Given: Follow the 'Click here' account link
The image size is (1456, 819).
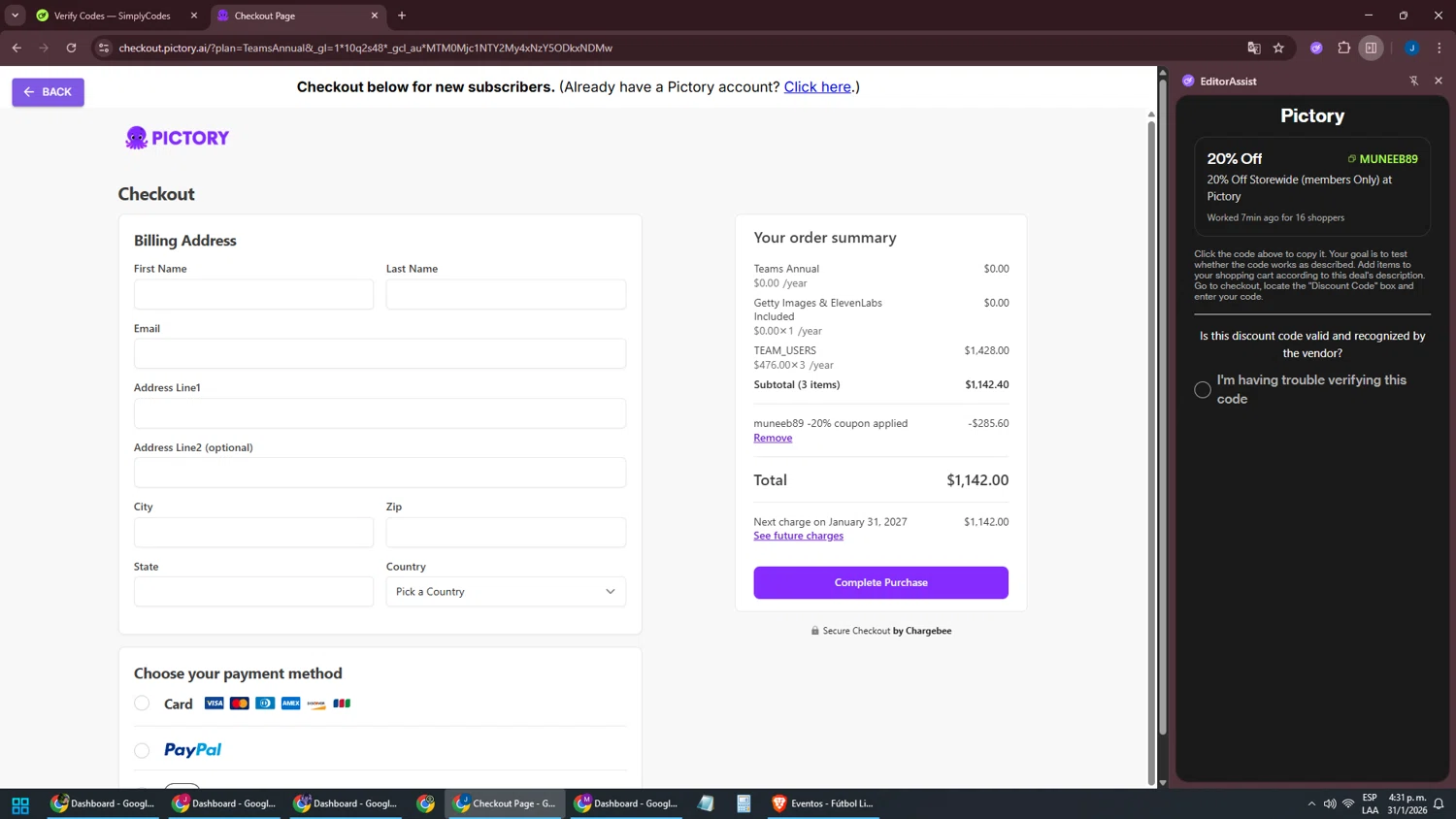Looking at the screenshot, I should 817,87.
